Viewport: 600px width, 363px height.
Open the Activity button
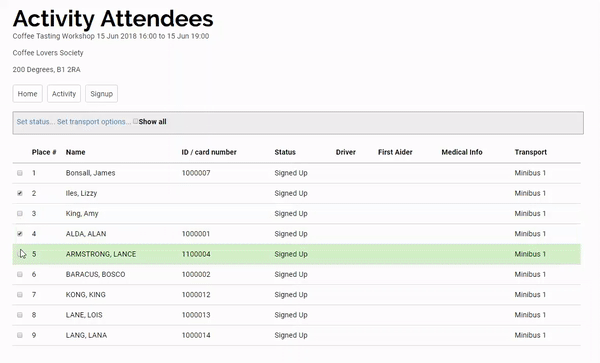click(x=64, y=94)
